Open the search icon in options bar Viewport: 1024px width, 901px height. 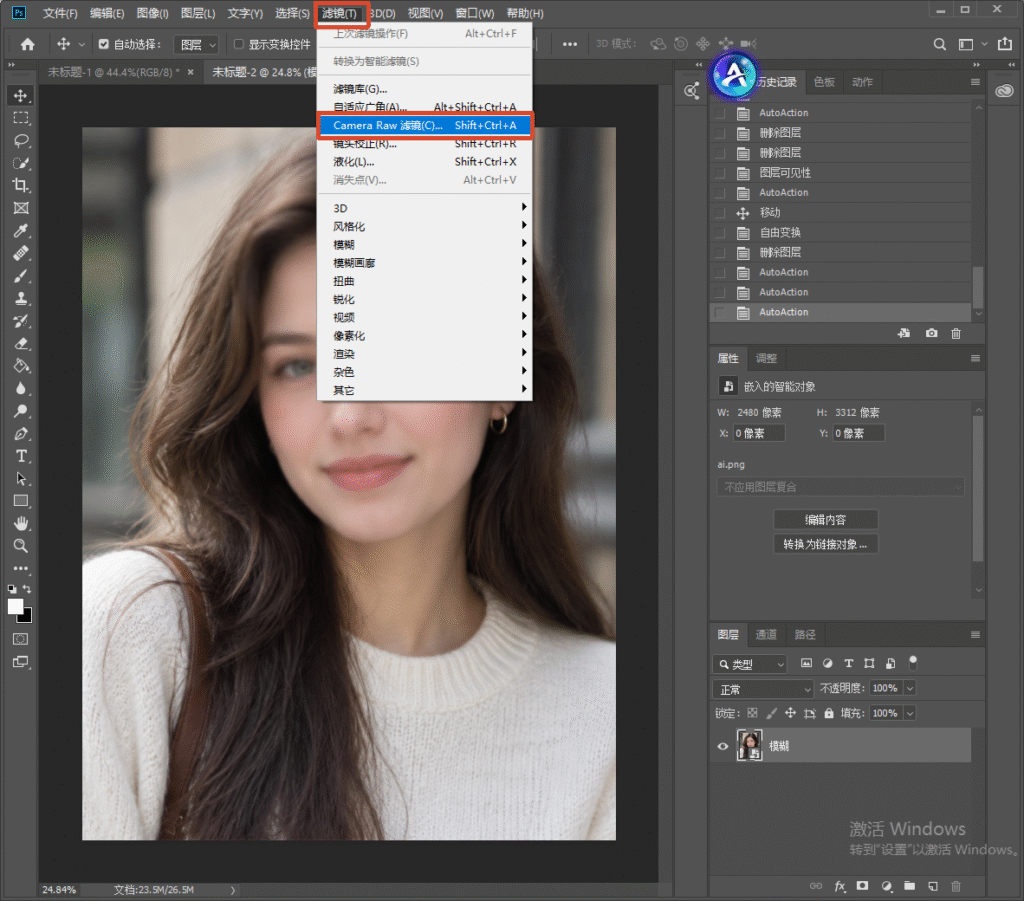(940, 44)
